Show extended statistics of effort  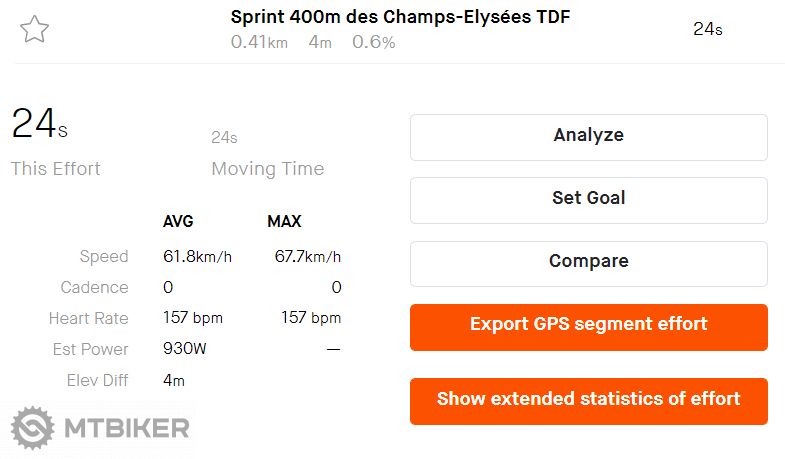[x=588, y=400]
